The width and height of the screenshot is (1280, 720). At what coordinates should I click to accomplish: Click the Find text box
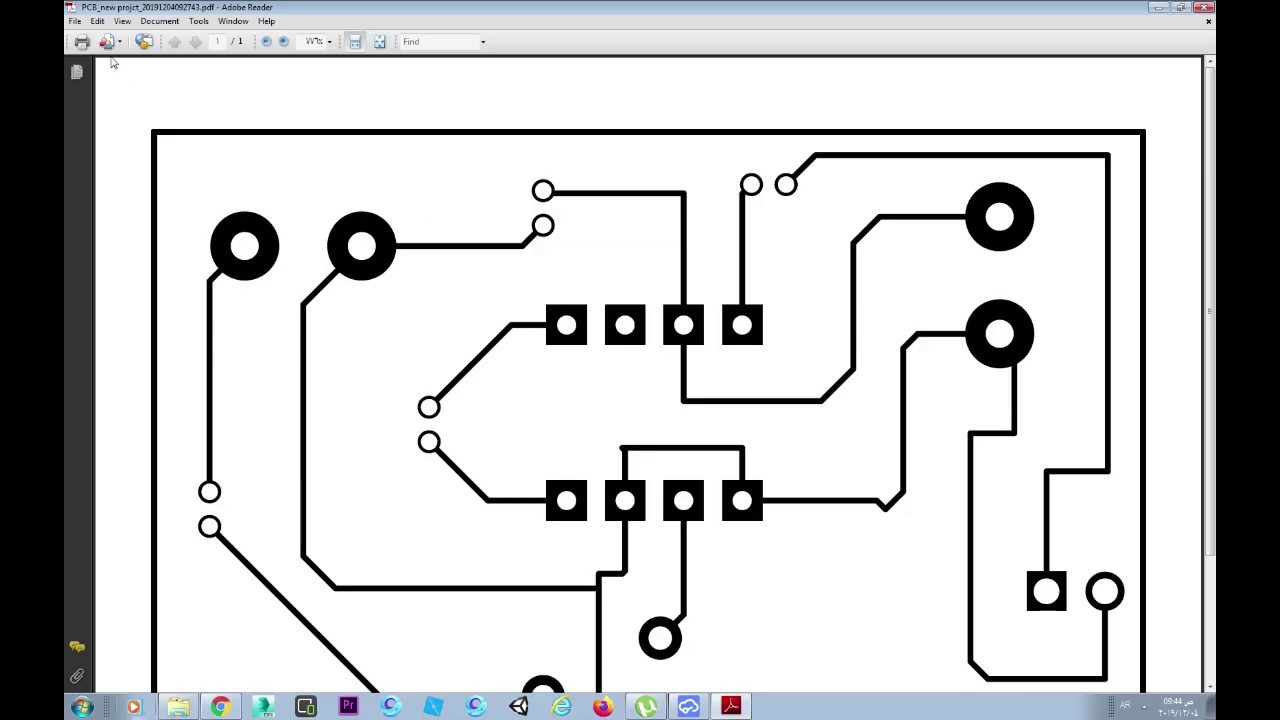point(439,42)
